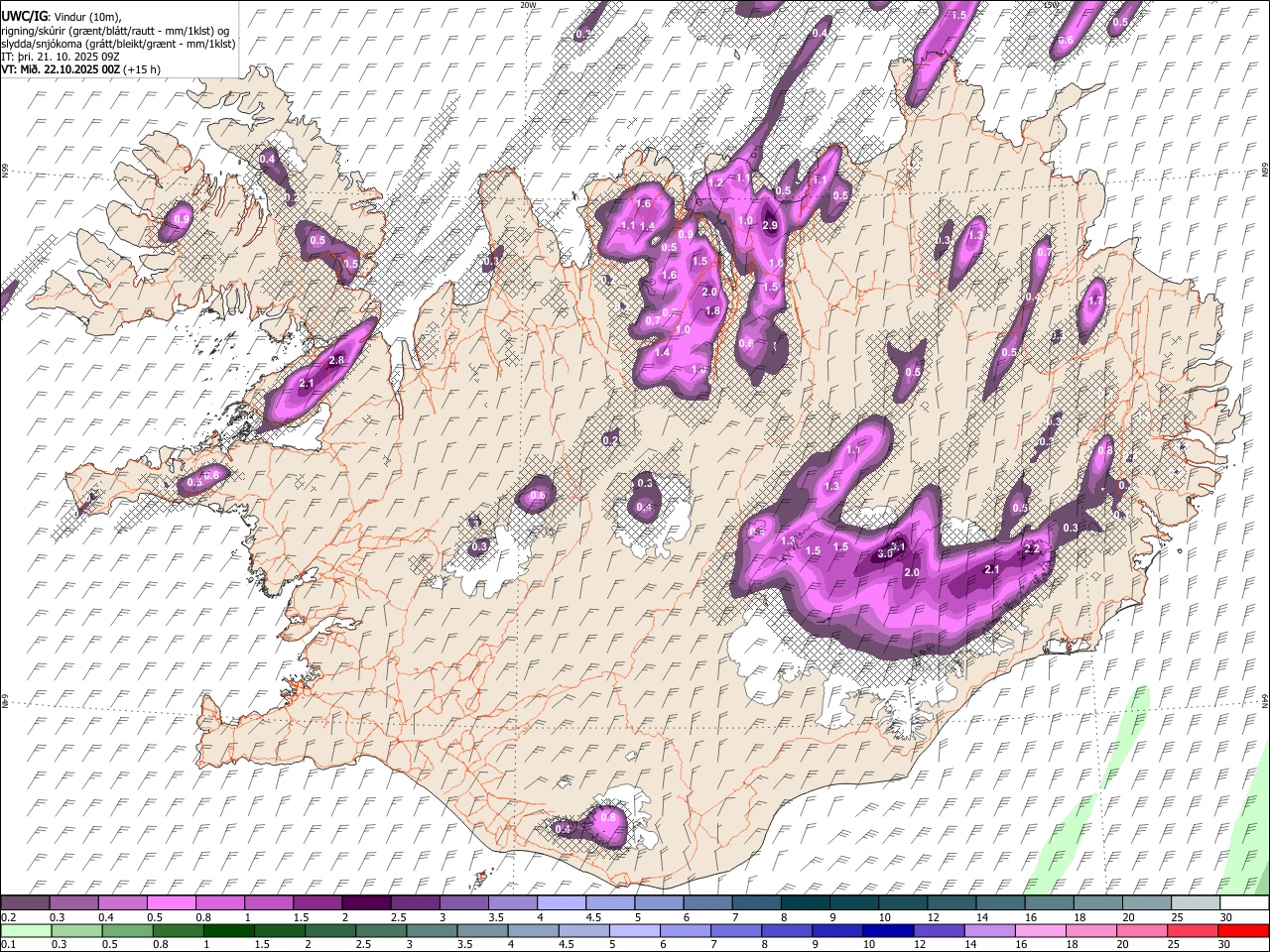
Task: Click the darkest purple top-row swatch at 2
Action: [x=365, y=903]
